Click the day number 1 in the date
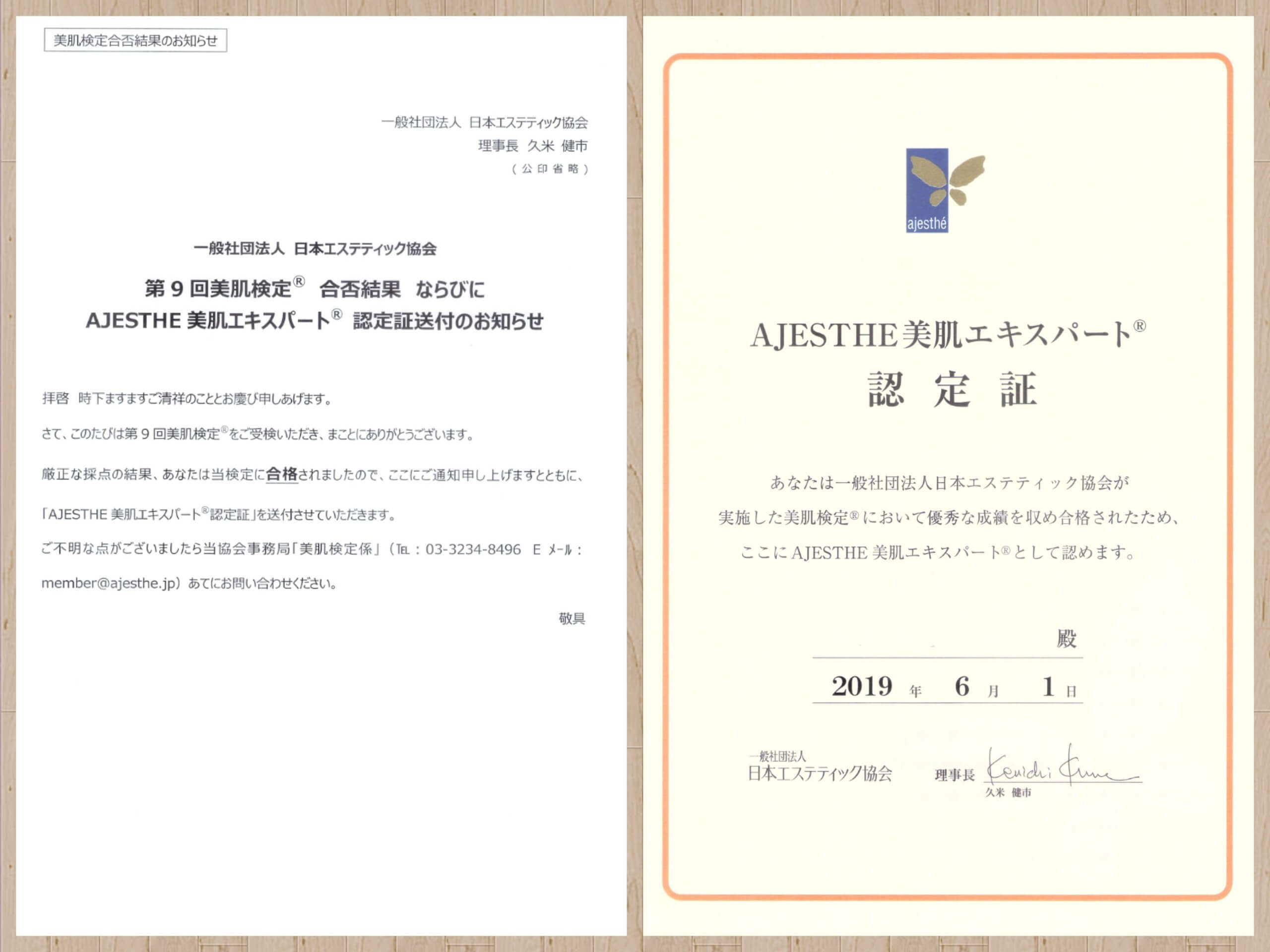The height and width of the screenshot is (952, 1270). pyautogui.click(x=1048, y=686)
